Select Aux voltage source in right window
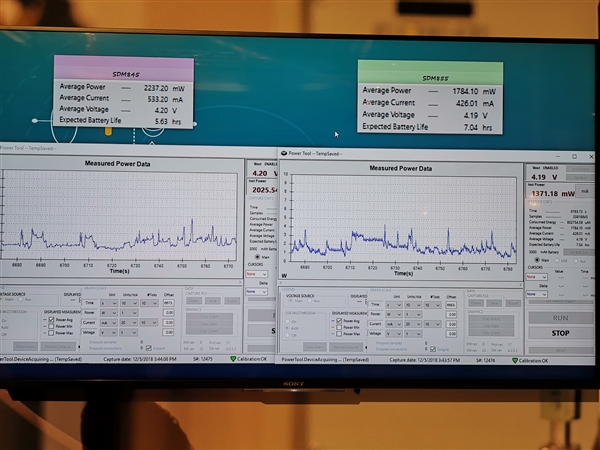The image size is (600, 450). [309, 301]
